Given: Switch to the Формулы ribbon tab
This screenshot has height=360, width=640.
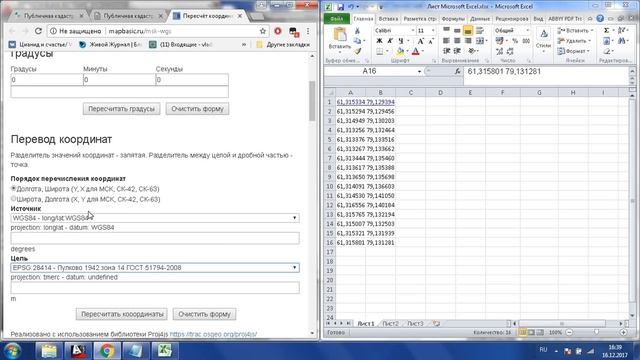Looking at the screenshot, I should pos(453,19).
